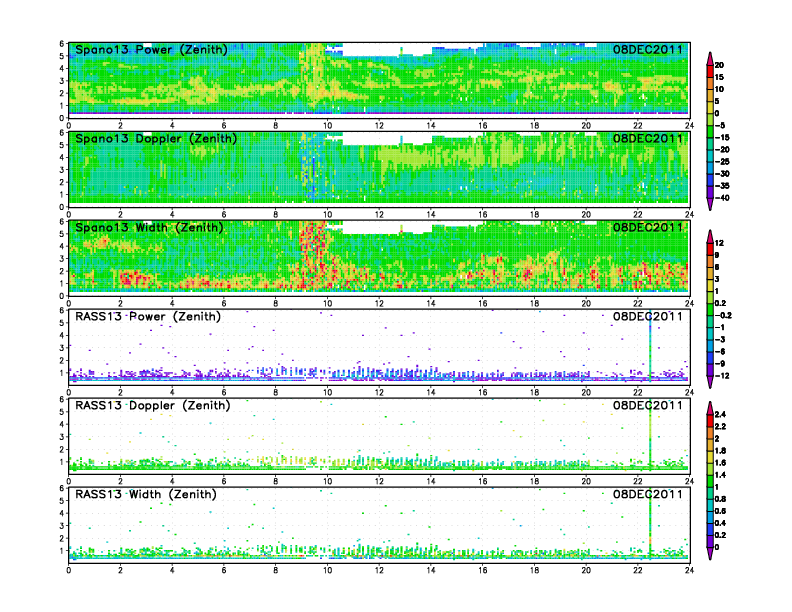The height and width of the screenshot is (612, 792).
Task: Click hour 8 tick label under Spano13 Width plot
Action: click(x=276, y=303)
